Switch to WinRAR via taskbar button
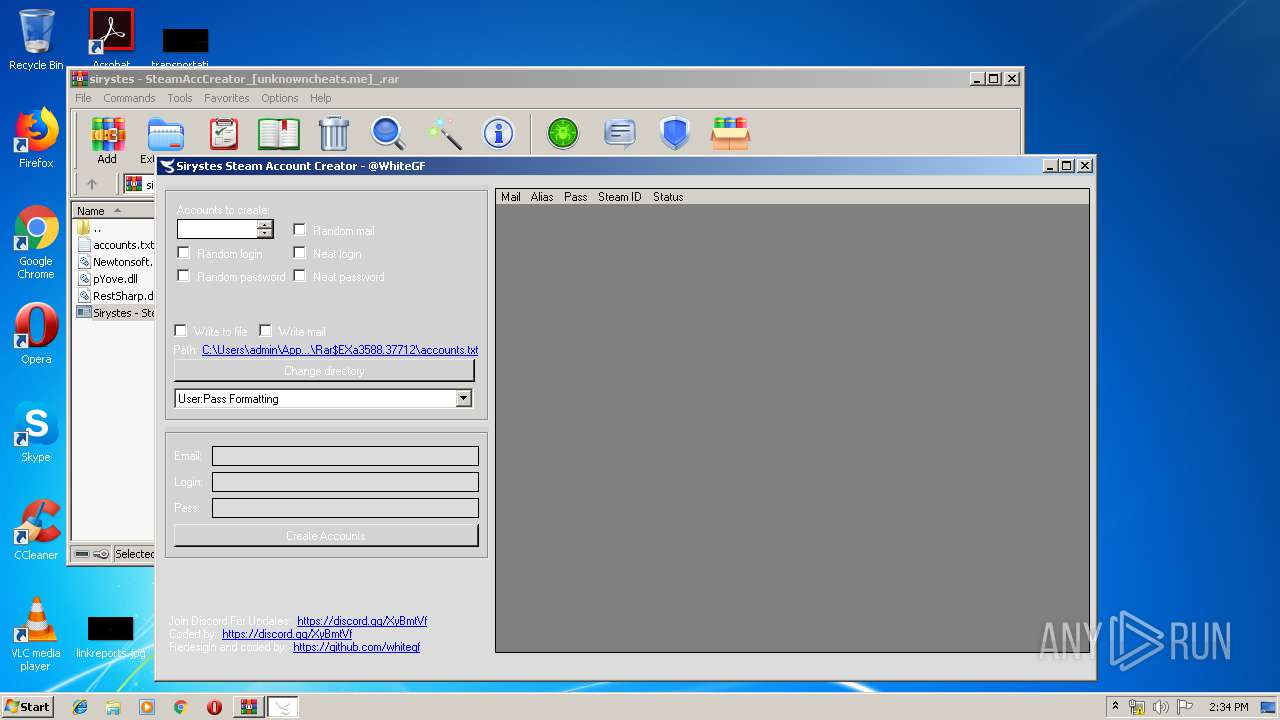This screenshot has width=1280, height=720. (248, 707)
